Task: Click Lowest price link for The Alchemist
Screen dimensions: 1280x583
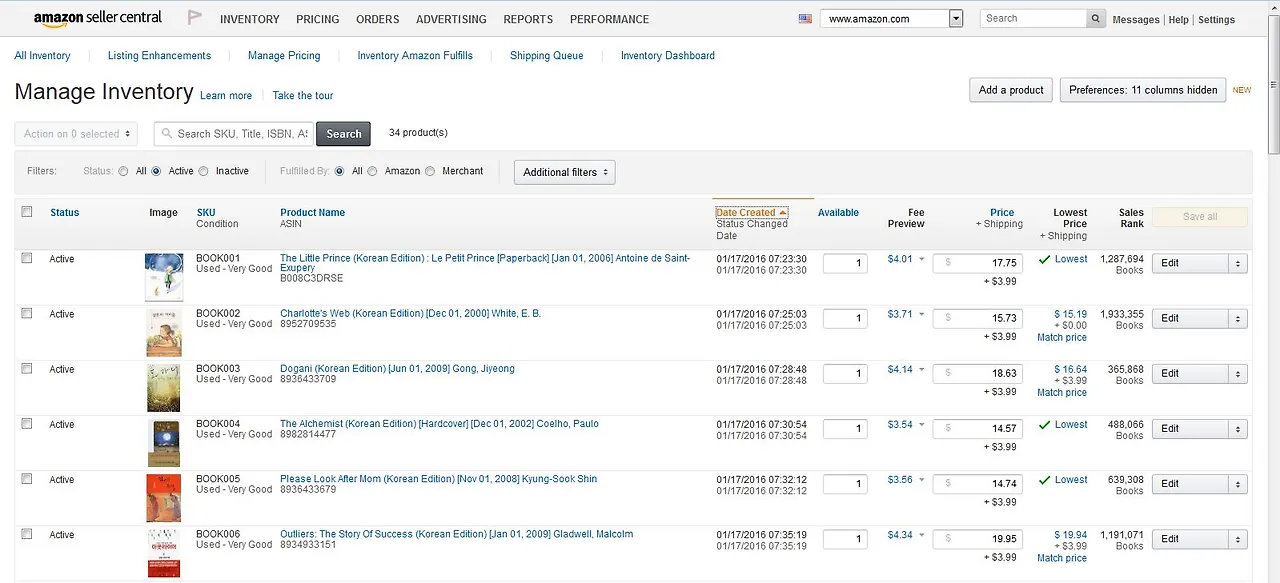Action: point(1071,424)
